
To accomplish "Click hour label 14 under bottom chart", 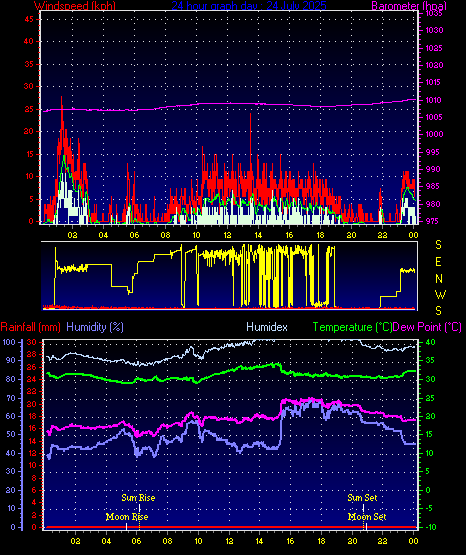I will [x=259, y=542].
